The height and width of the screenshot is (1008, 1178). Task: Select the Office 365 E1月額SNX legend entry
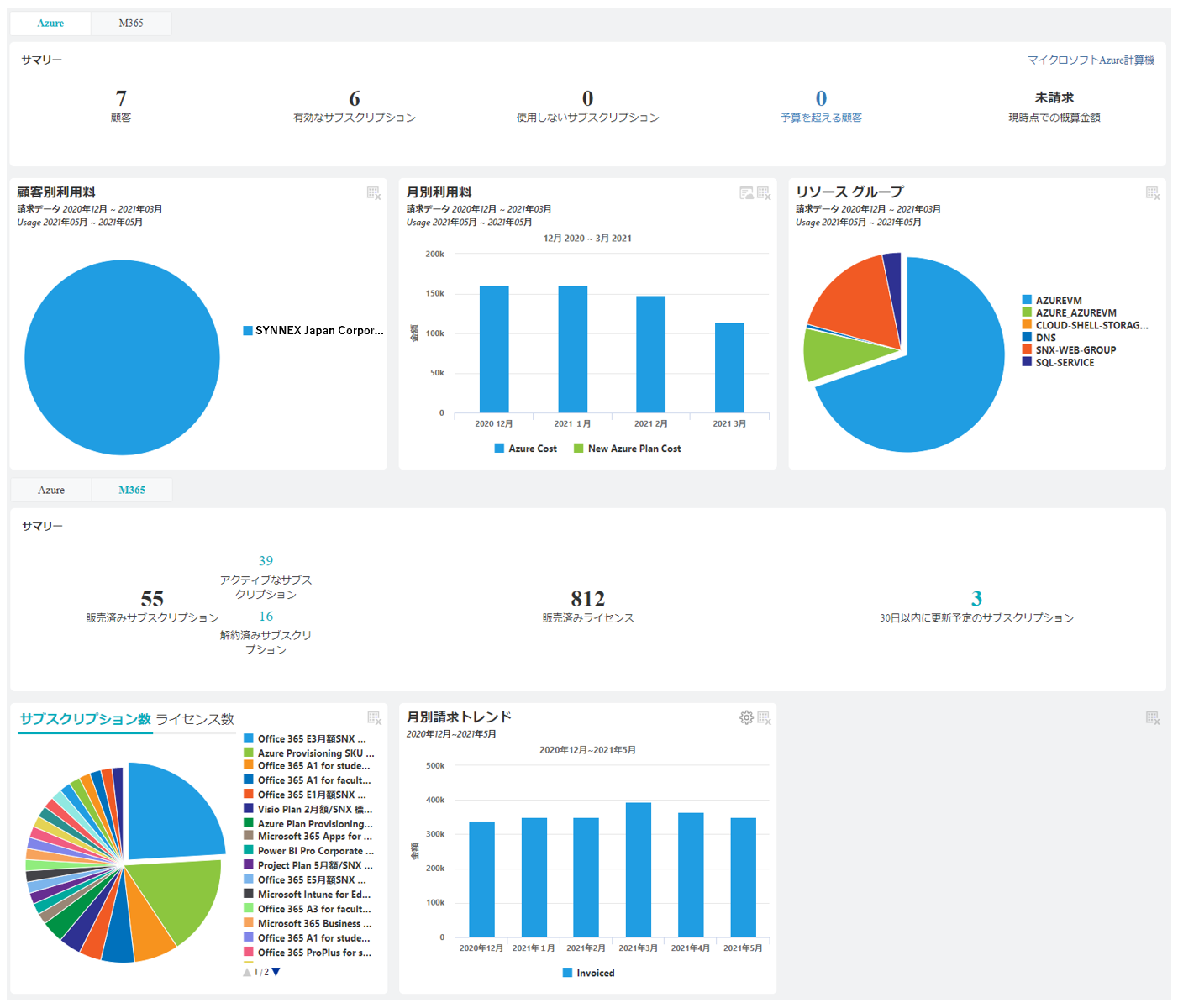pyautogui.click(x=305, y=795)
